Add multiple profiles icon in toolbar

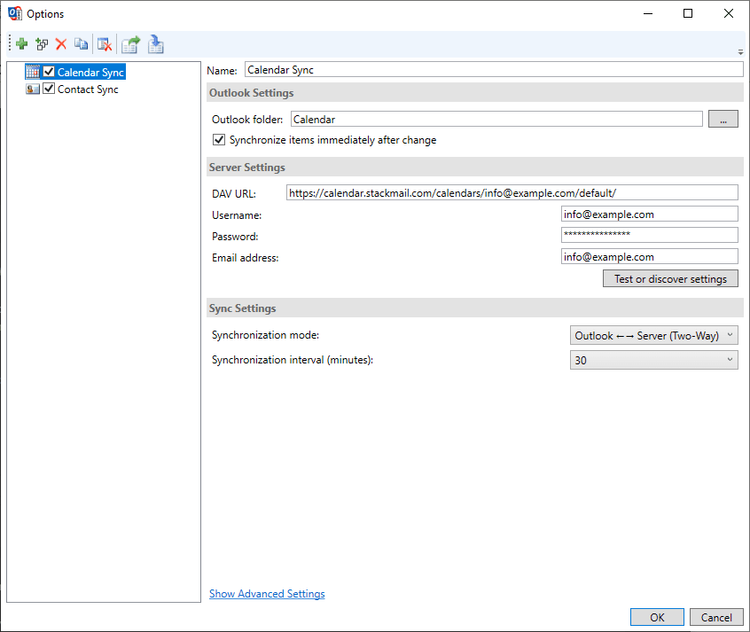42,44
